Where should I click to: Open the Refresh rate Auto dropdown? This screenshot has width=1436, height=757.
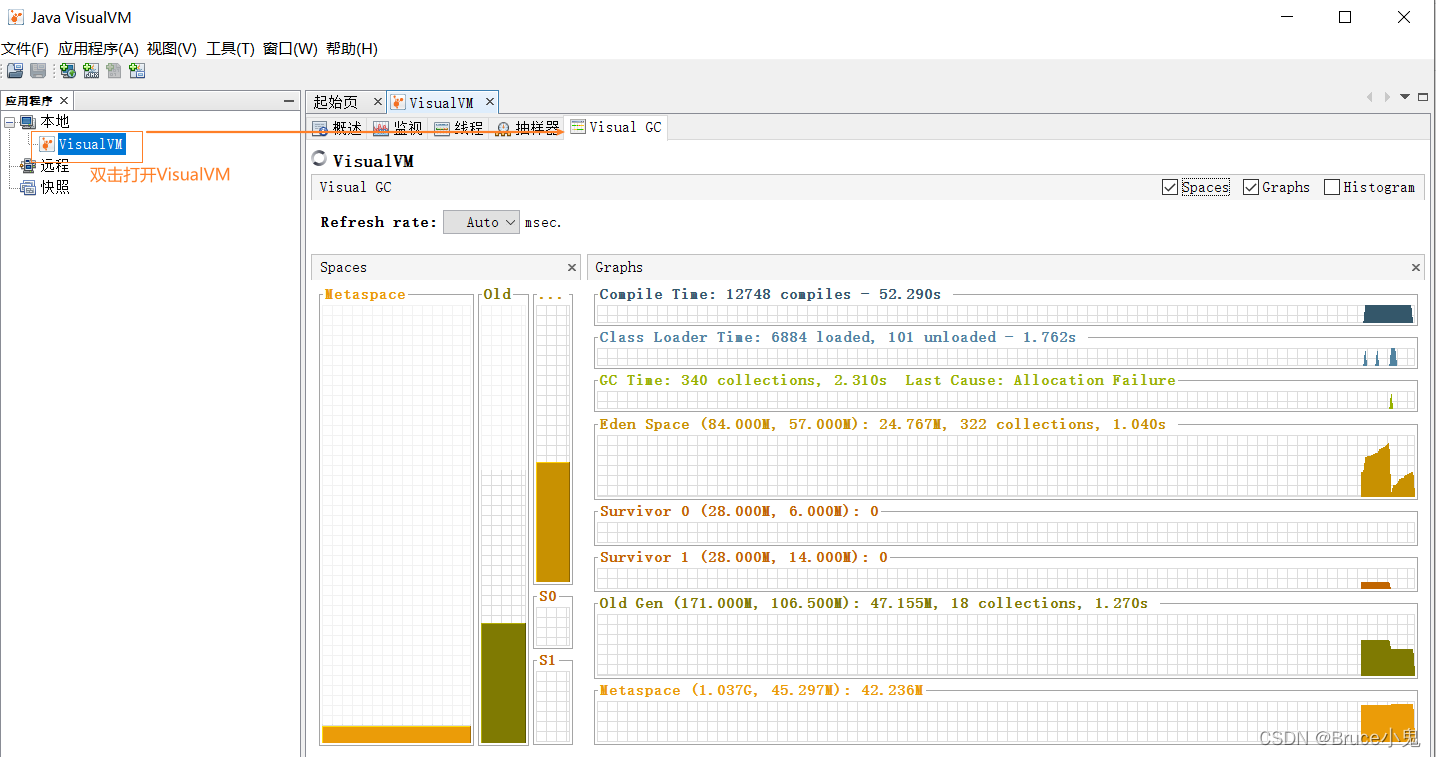[482, 222]
